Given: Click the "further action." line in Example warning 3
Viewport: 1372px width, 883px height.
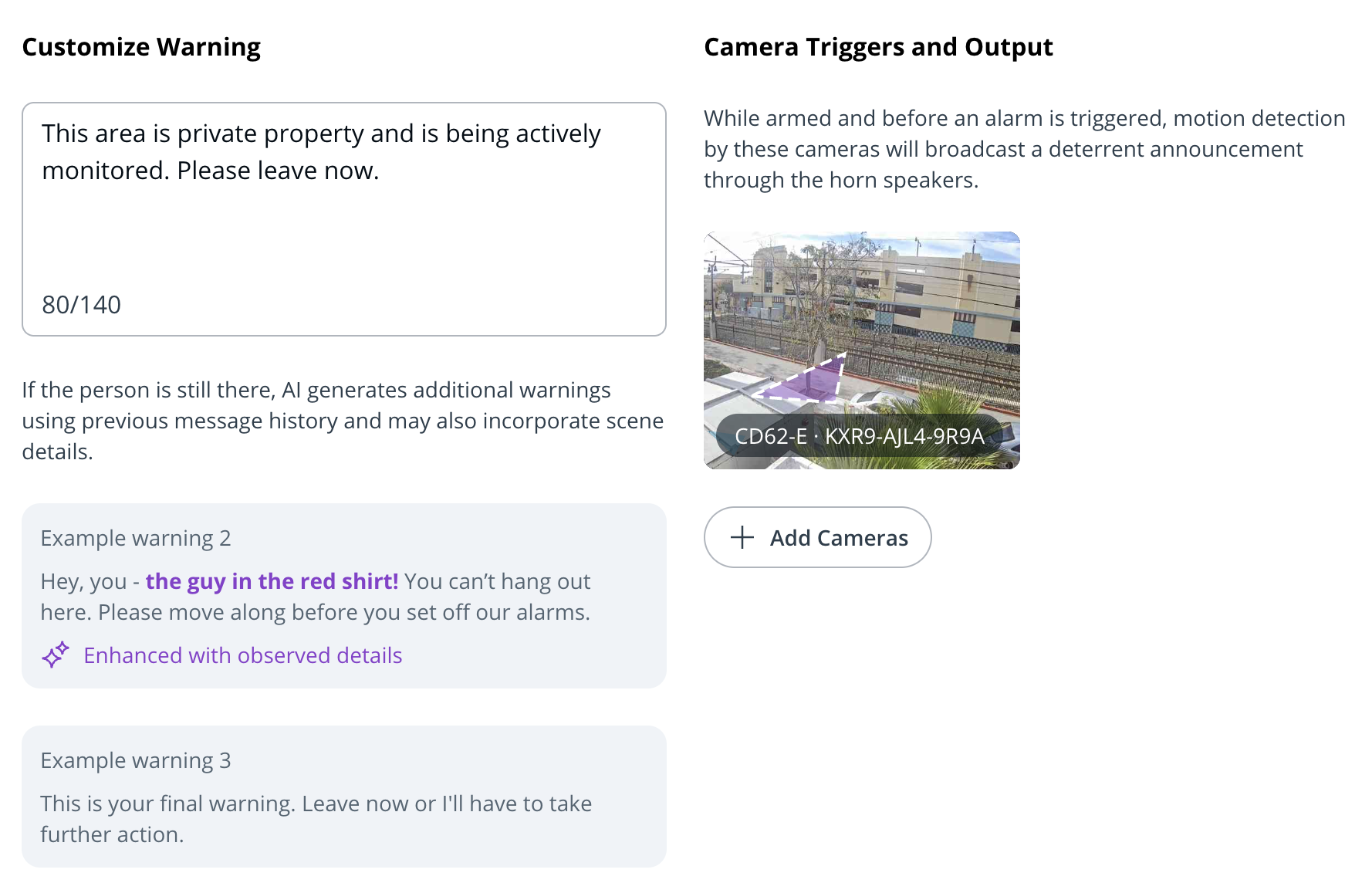Looking at the screenshot, I should tap(112, 834).
